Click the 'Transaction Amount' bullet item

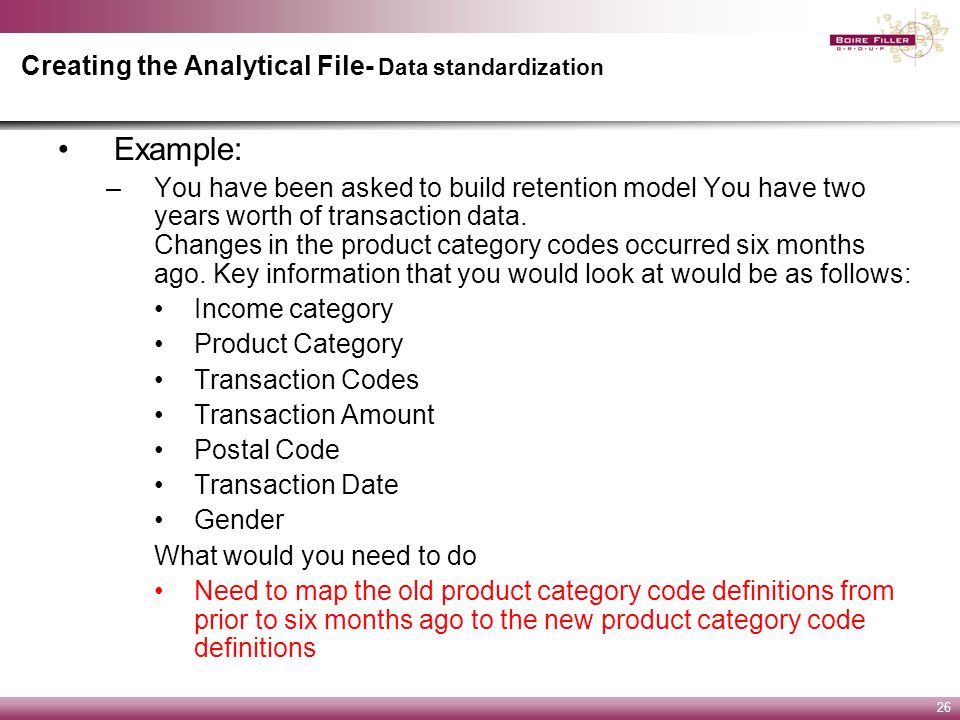tap(314, 414)
